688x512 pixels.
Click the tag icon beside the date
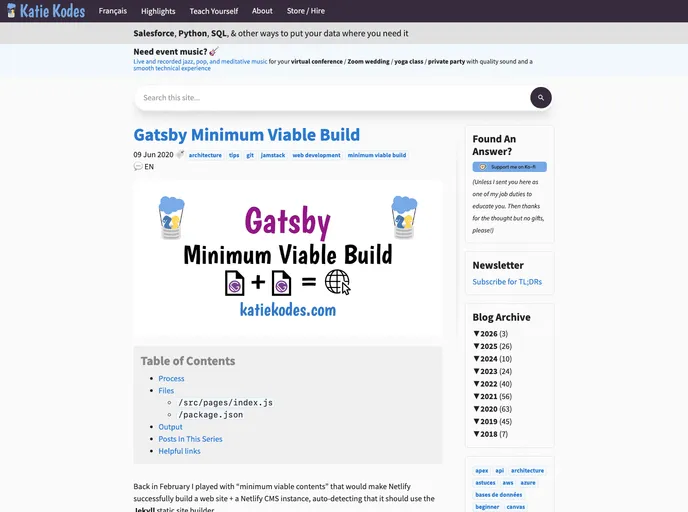[x=180, y=154]
